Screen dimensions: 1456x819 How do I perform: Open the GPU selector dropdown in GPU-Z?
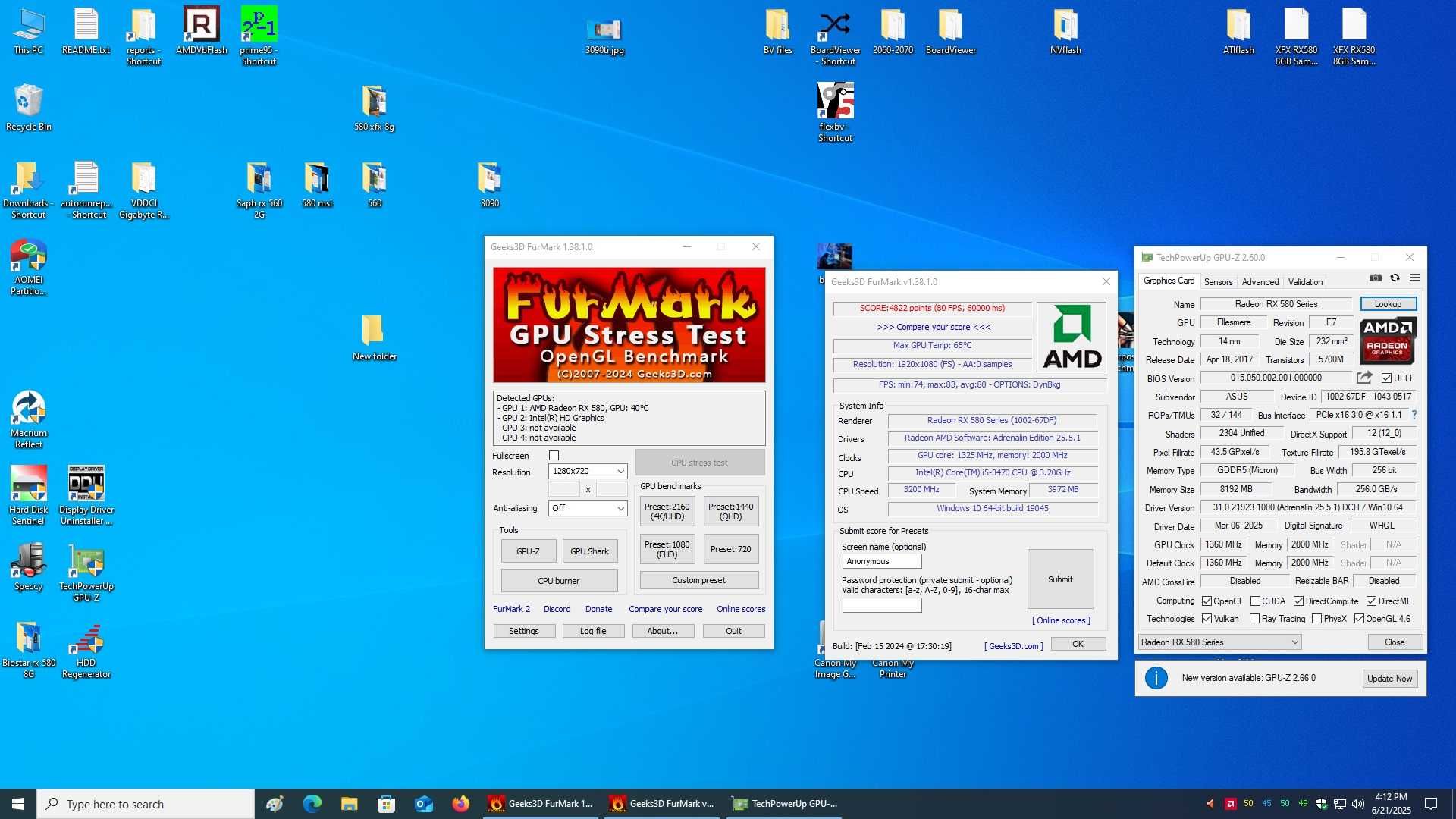1219,642
